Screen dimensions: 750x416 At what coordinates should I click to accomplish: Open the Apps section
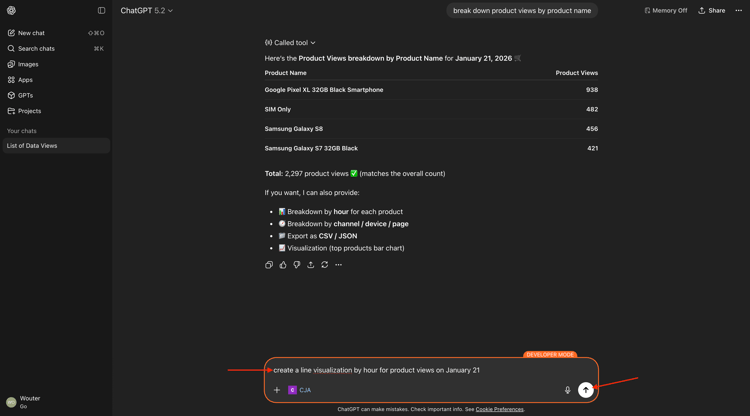[56, 80]
